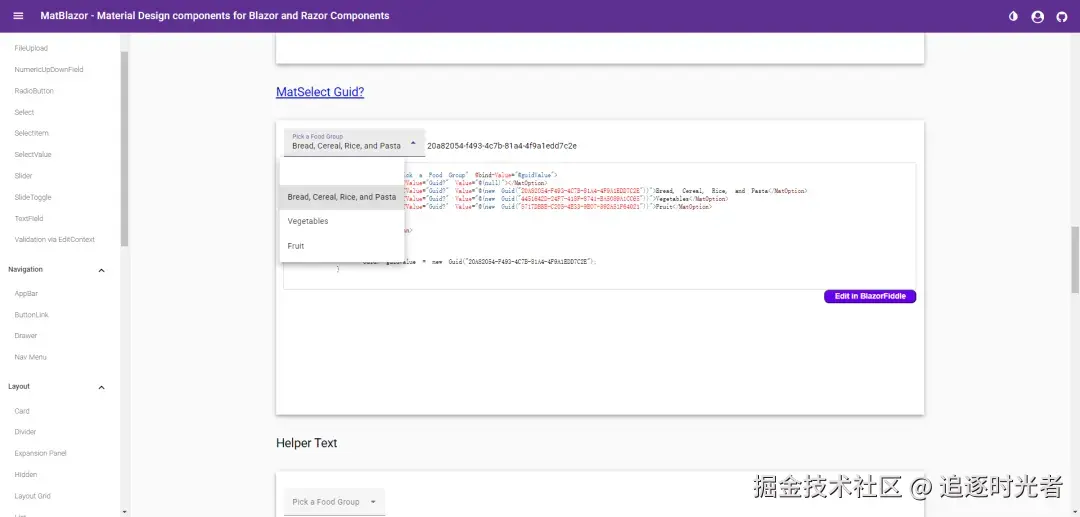Click the sidebar scroll down arrow
1080x517 pixels.
tap(124, 512)
